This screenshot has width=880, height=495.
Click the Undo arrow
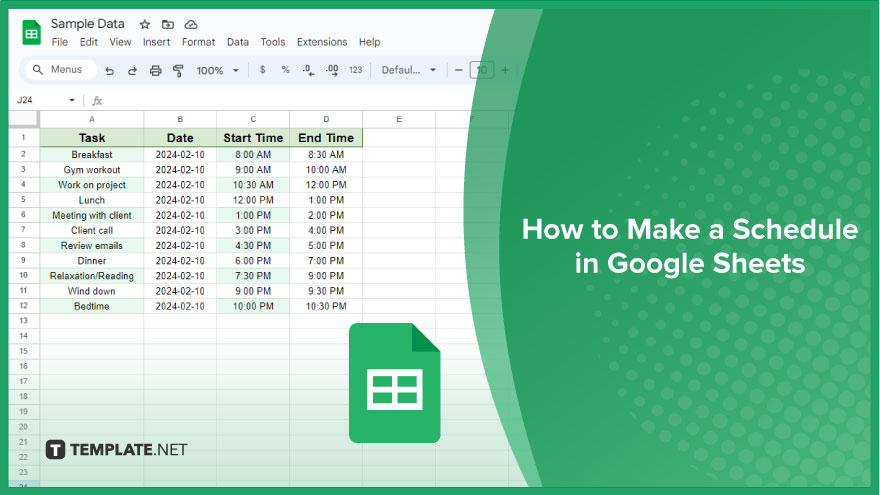click(109, 71)
